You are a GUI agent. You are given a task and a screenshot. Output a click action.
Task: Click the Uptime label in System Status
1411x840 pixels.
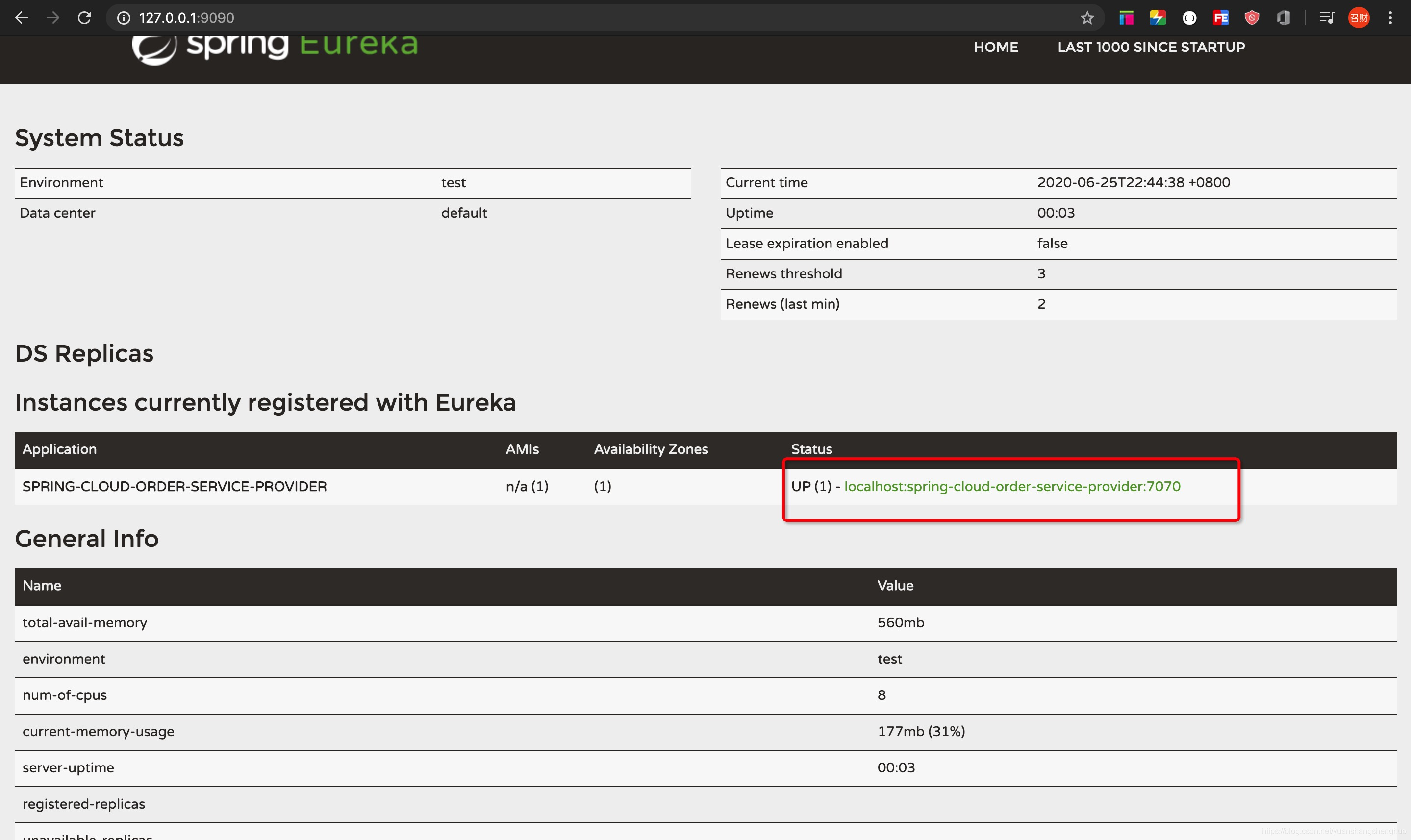pyautogui.click(x=749, y=213)
